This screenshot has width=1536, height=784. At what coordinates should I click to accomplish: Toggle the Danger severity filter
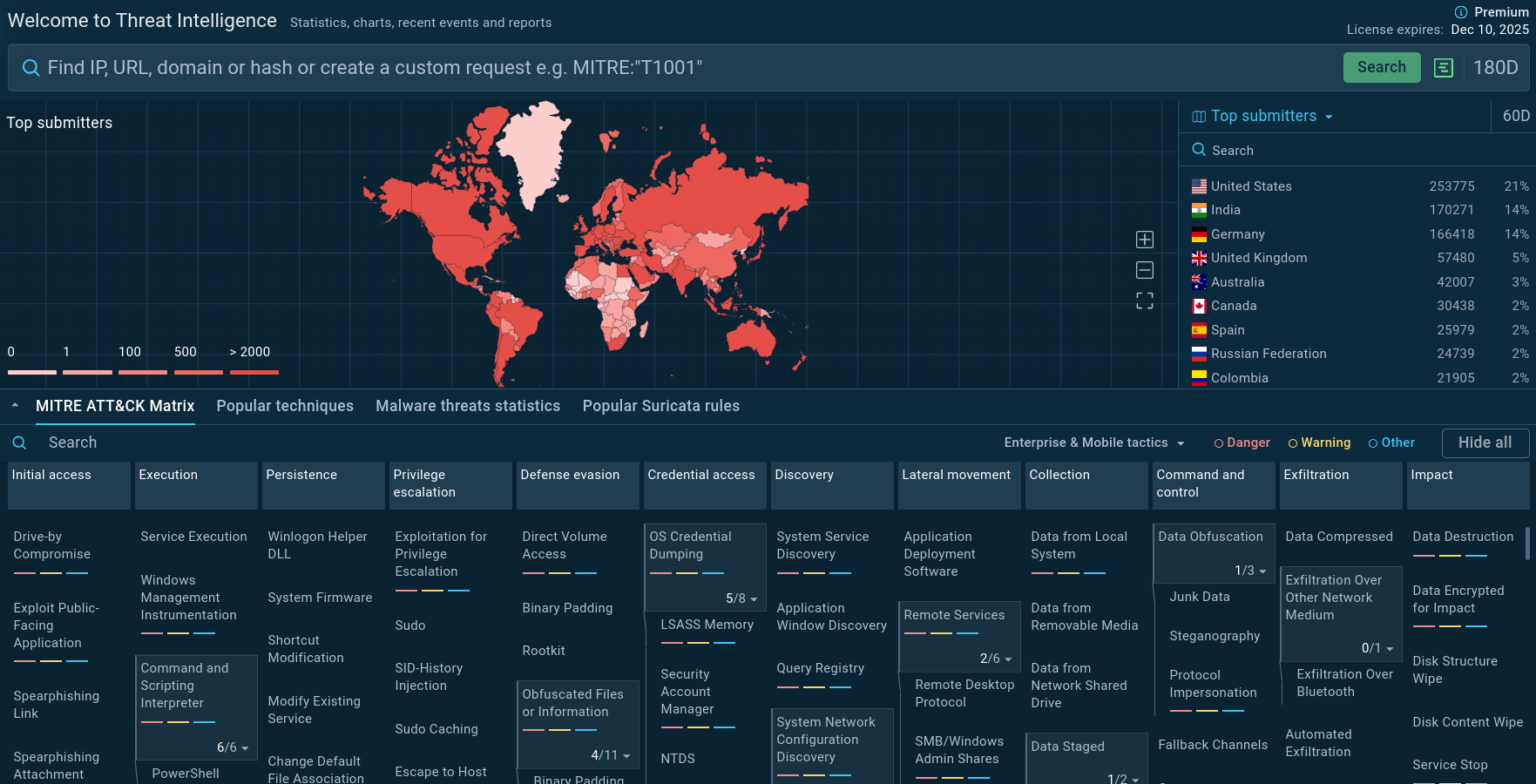pos(1241,442)
